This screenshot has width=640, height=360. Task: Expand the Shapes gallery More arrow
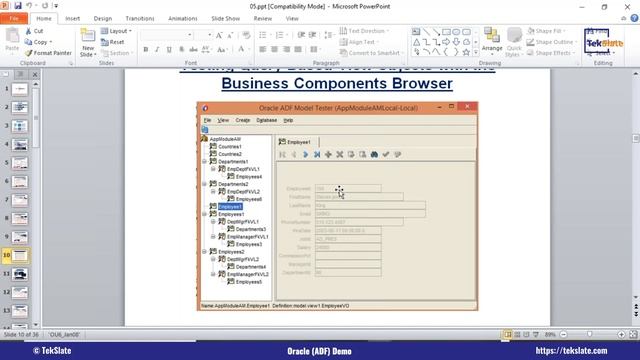click(476, 52)
